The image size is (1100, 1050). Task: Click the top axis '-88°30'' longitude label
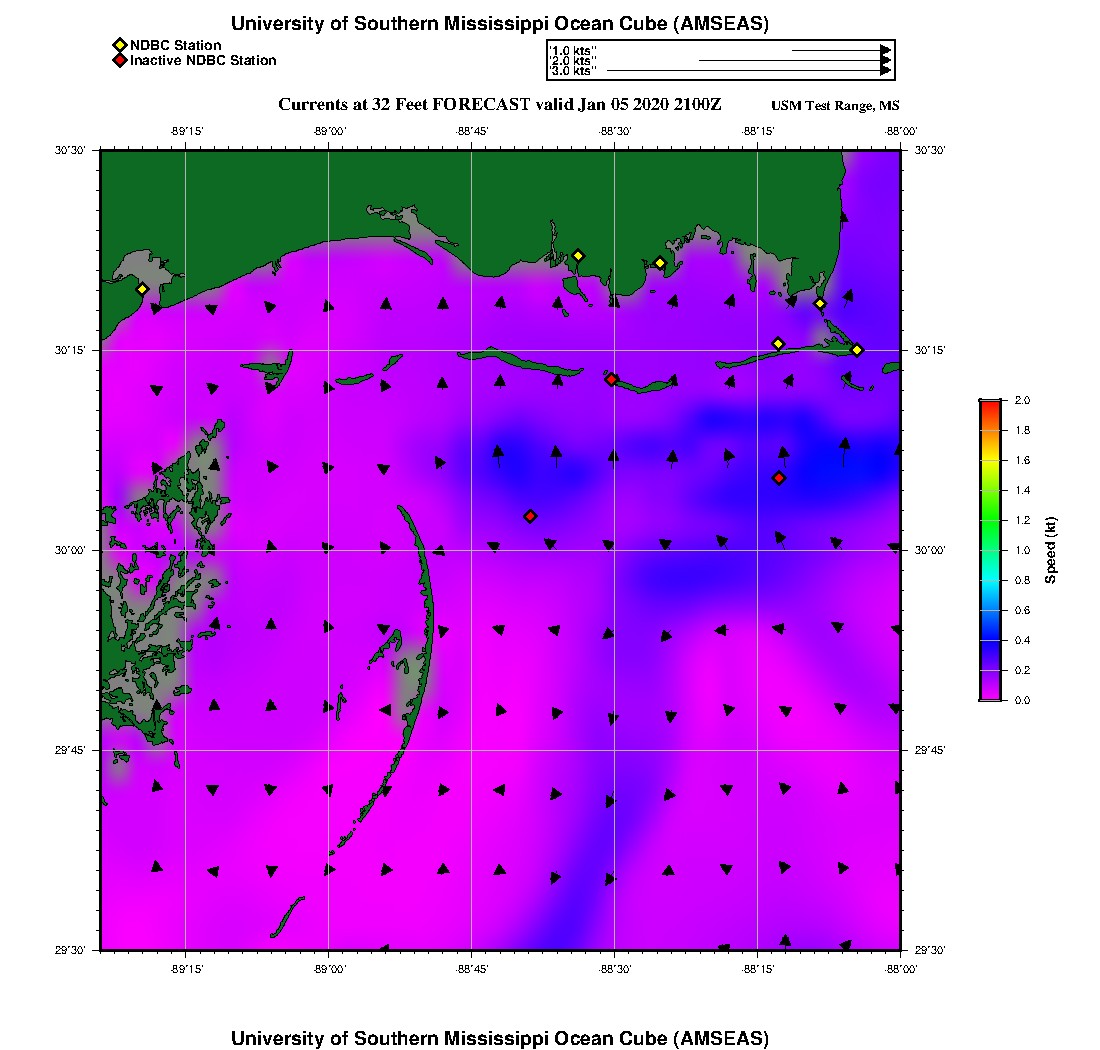point(615,131)
